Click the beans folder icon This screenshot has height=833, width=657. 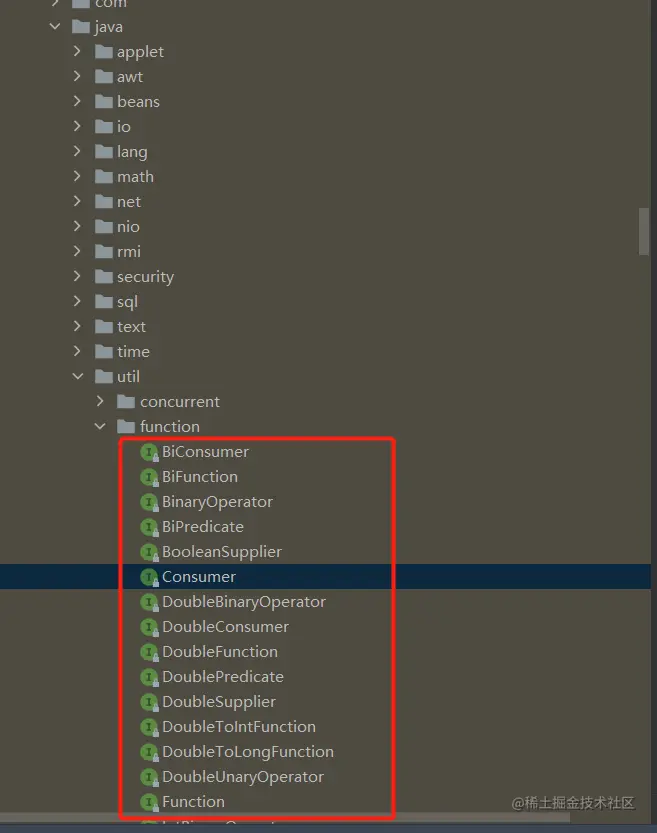(104, 101)
